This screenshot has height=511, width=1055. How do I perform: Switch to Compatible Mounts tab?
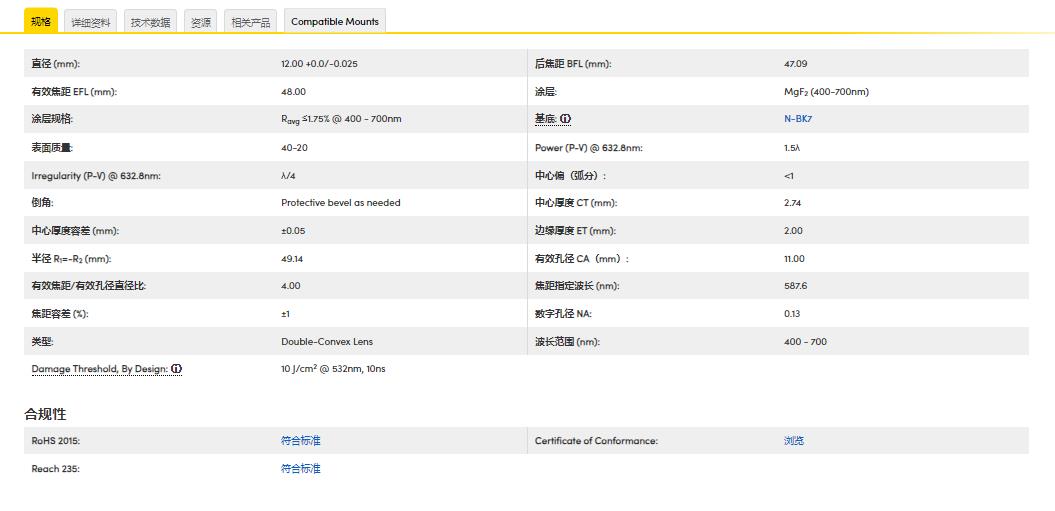335,22
